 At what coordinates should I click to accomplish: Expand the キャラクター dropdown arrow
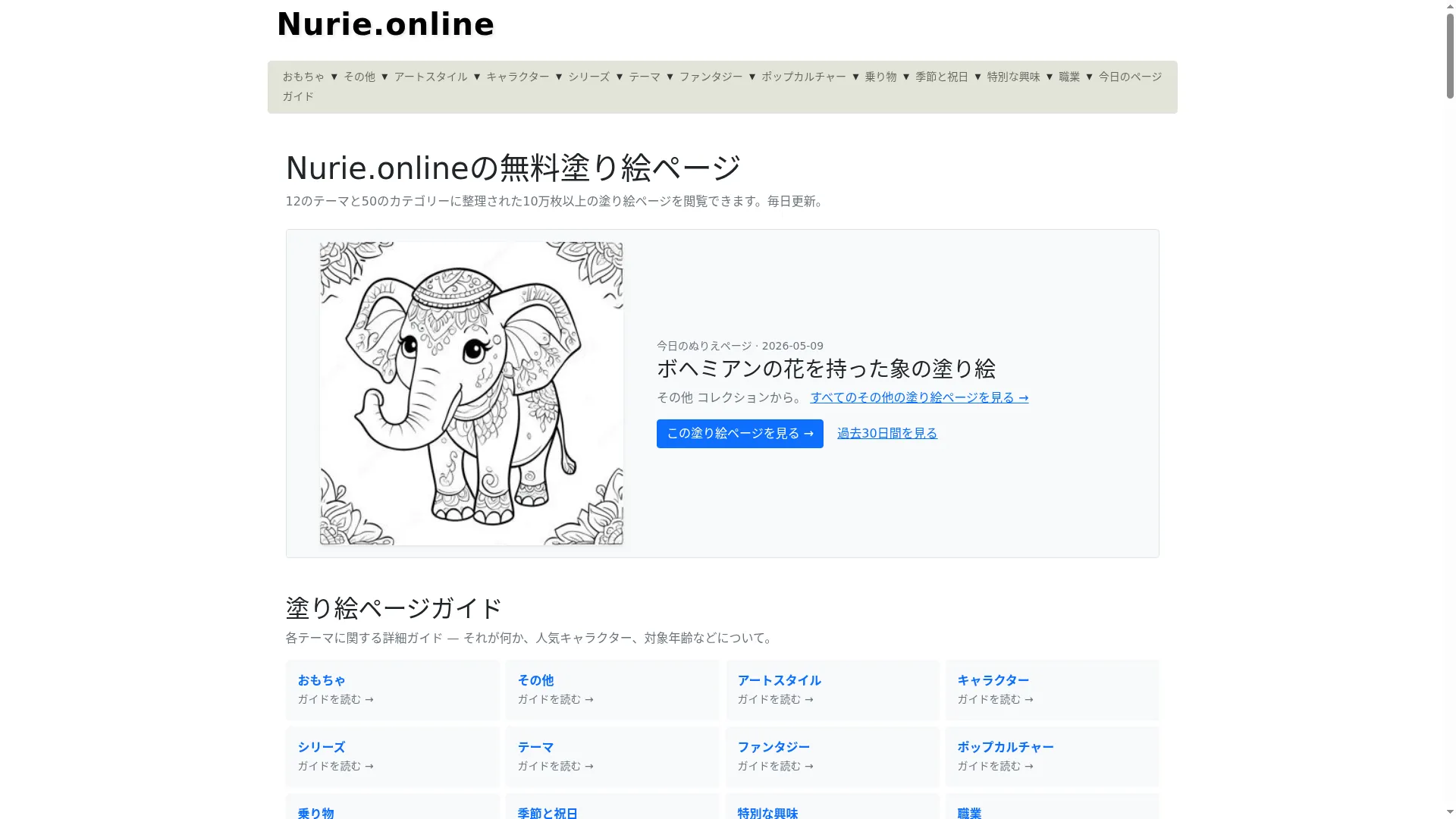pos(559,77)
